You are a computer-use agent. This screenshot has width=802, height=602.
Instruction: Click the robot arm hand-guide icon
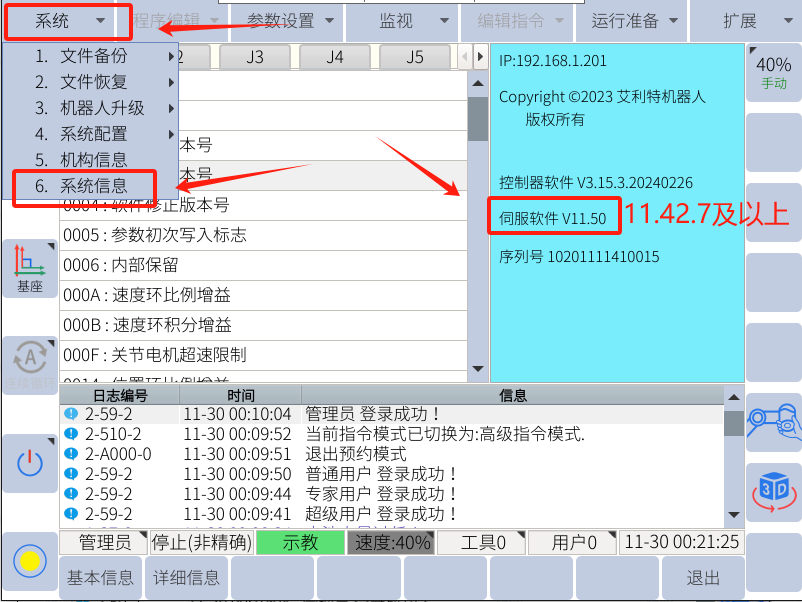tap(773, 420)
